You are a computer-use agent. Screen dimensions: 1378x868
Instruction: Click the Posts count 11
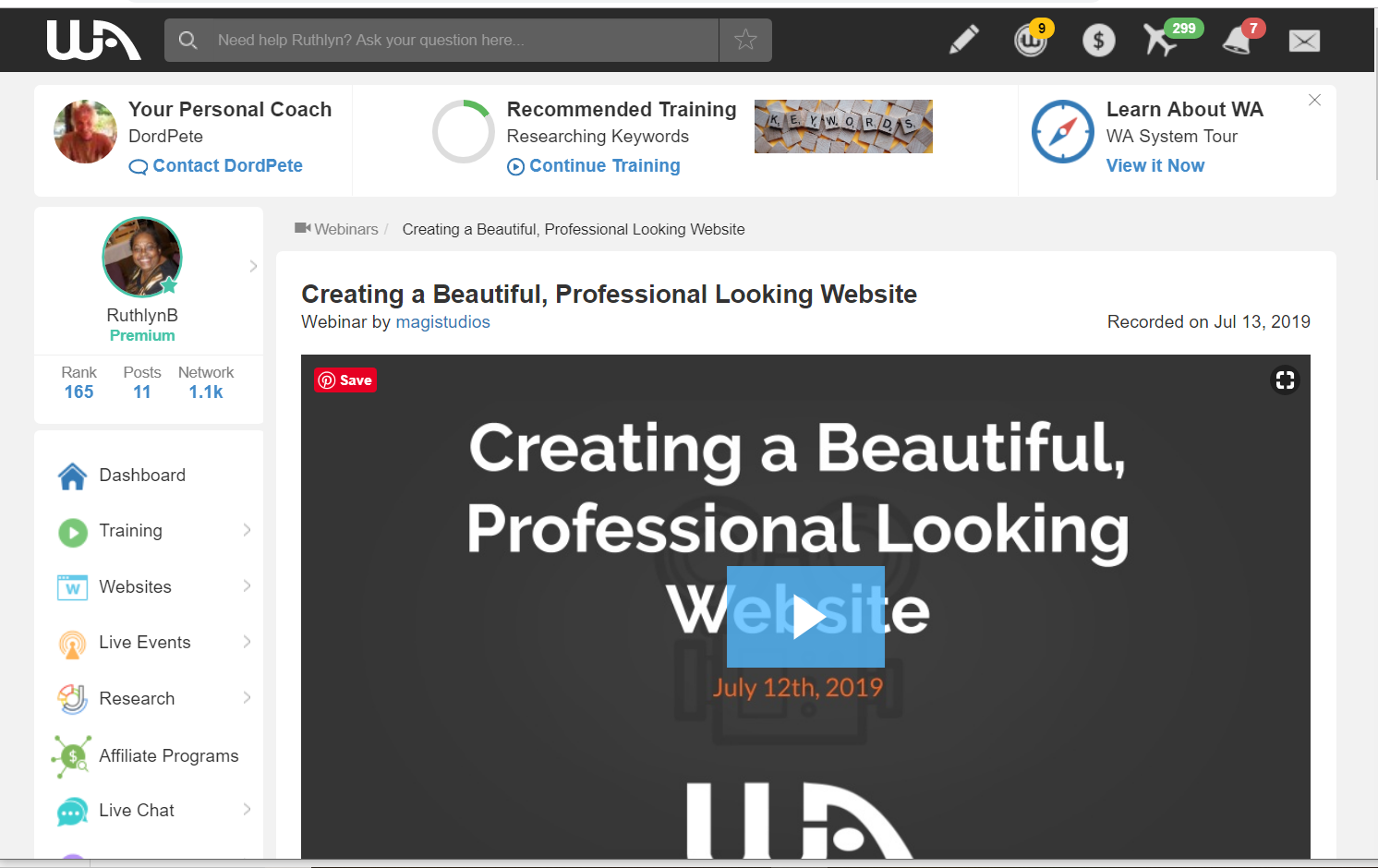click(142, 392)
